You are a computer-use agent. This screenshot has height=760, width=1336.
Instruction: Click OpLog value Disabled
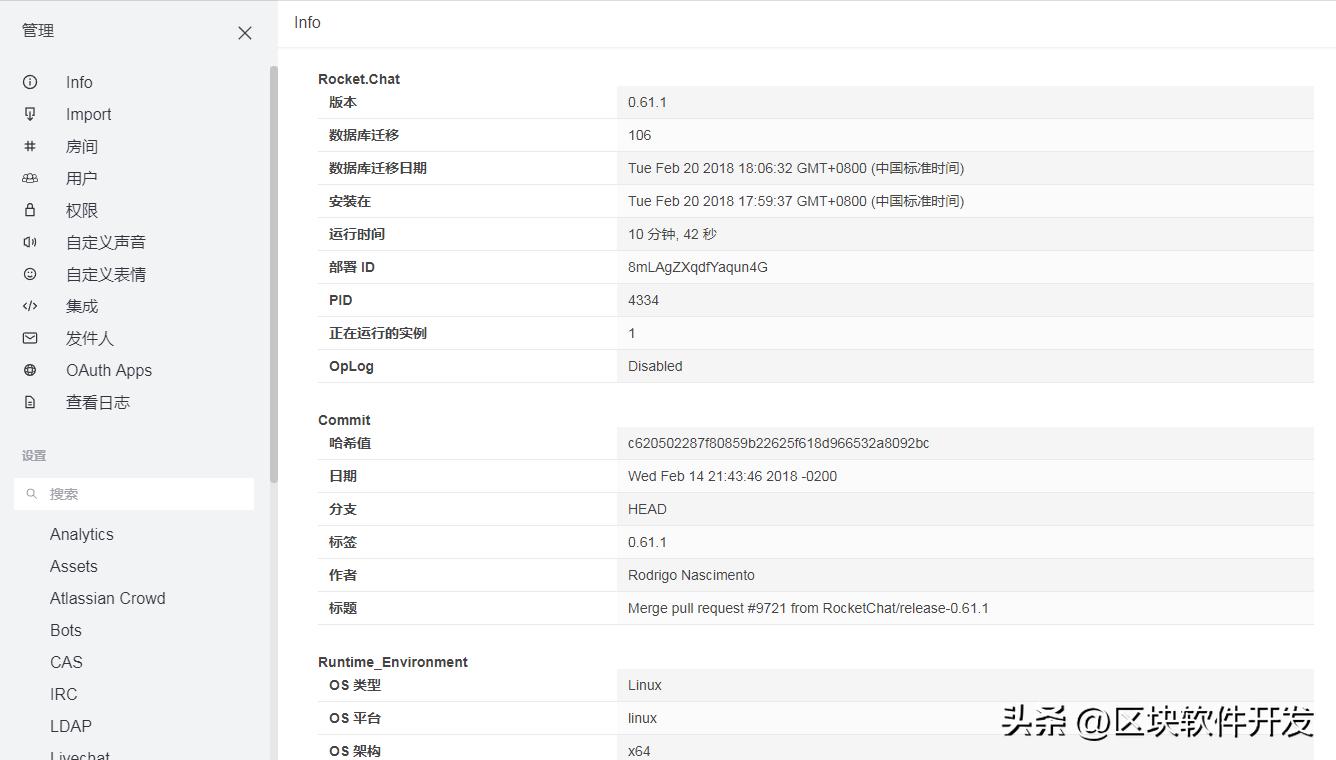(x=655, y=366)
